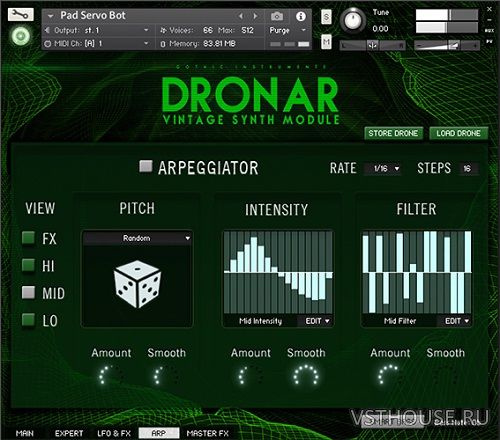500x440 pixels.
Task: Click the Tune value 0.00
Action: tap(380, 29)
